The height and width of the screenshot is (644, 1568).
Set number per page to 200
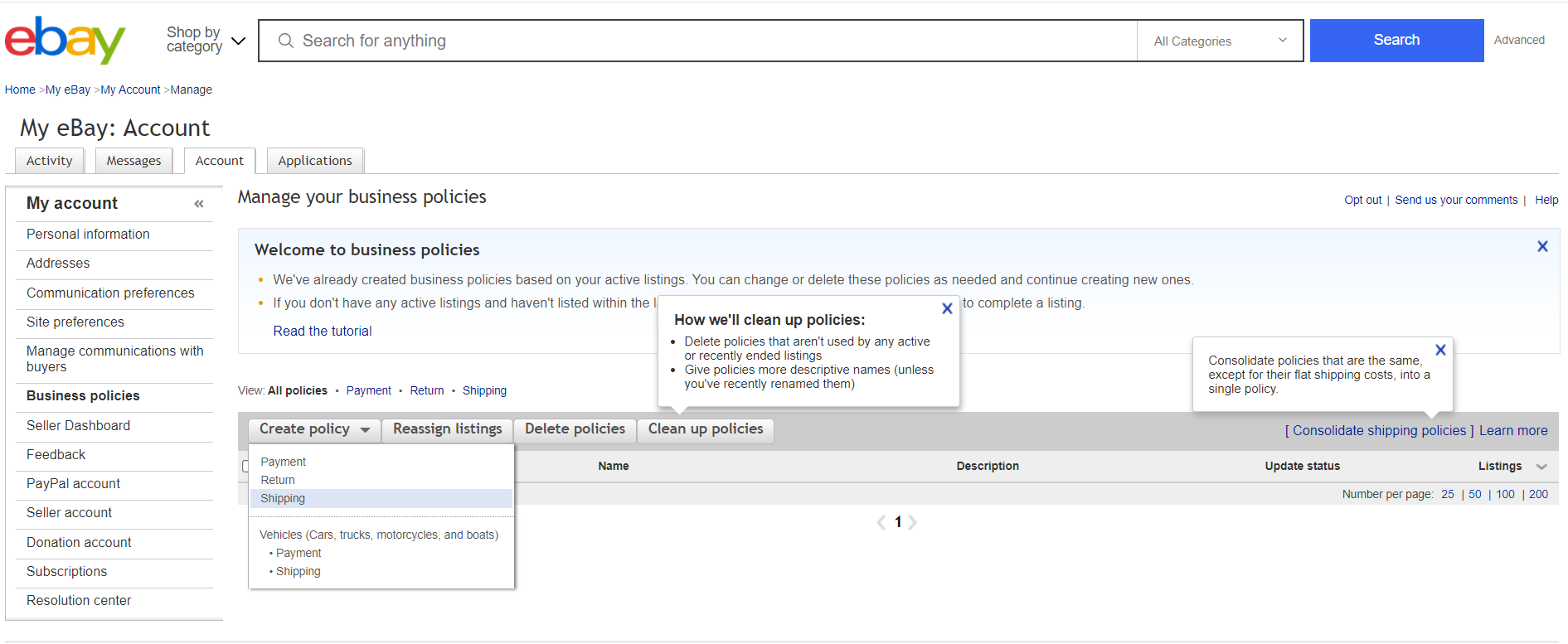1538,494
